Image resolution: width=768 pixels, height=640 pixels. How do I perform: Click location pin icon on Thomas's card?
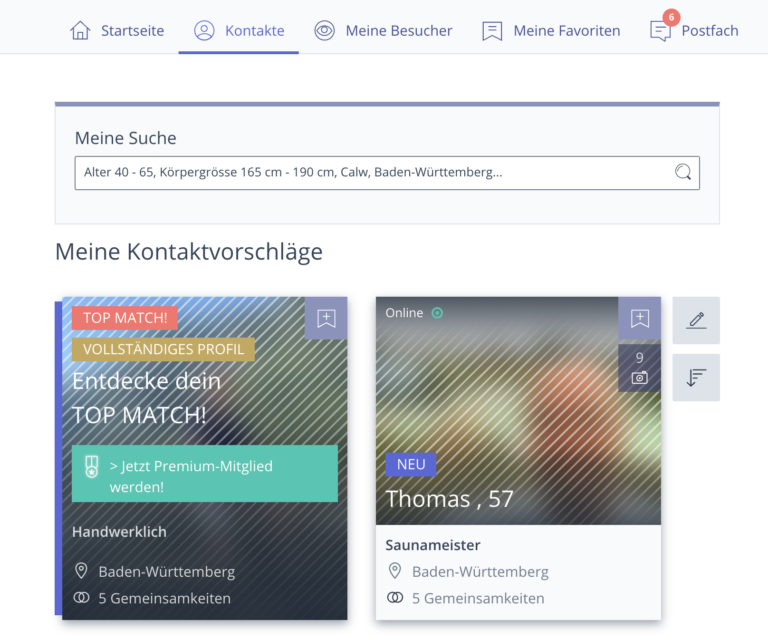tap(395, 571)
